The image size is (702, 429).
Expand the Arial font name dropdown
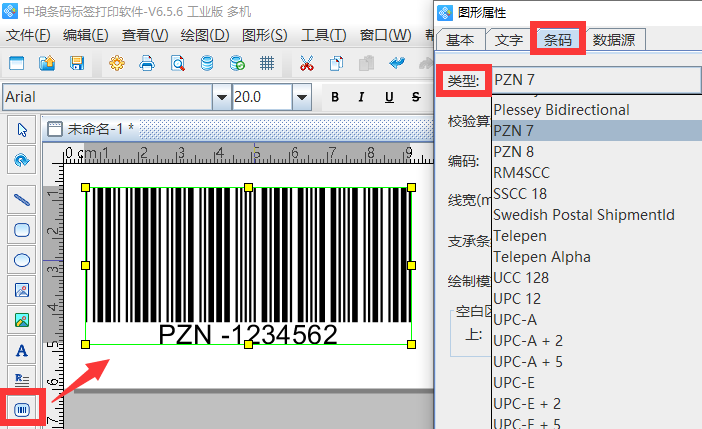(221, 97)
